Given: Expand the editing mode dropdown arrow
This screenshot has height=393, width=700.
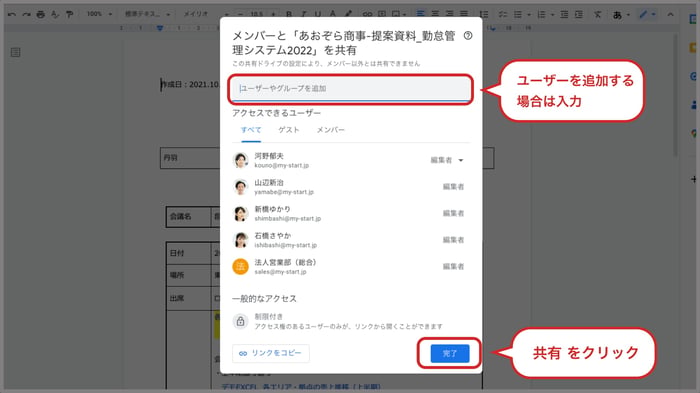Looking at the screenshot, I should click(654, 14).
